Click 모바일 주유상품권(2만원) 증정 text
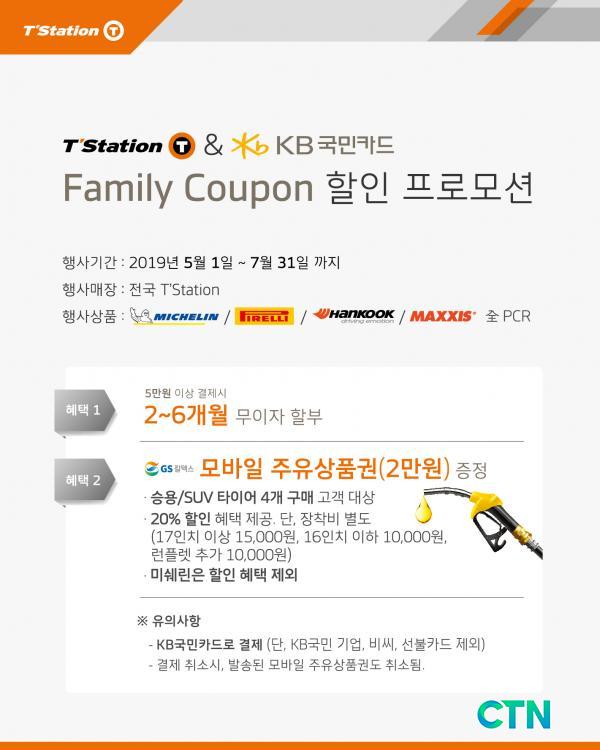 tap(343, 469)
